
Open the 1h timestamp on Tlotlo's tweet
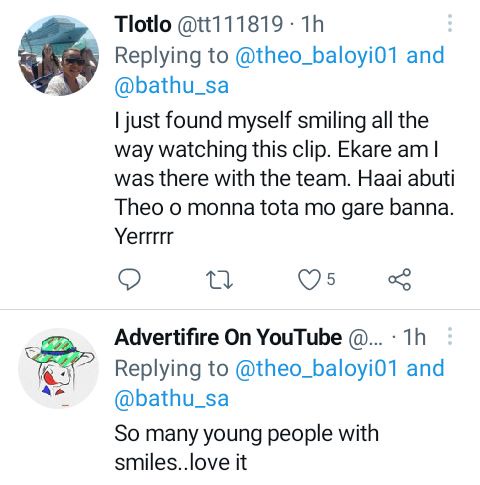(x=312, y=24)
